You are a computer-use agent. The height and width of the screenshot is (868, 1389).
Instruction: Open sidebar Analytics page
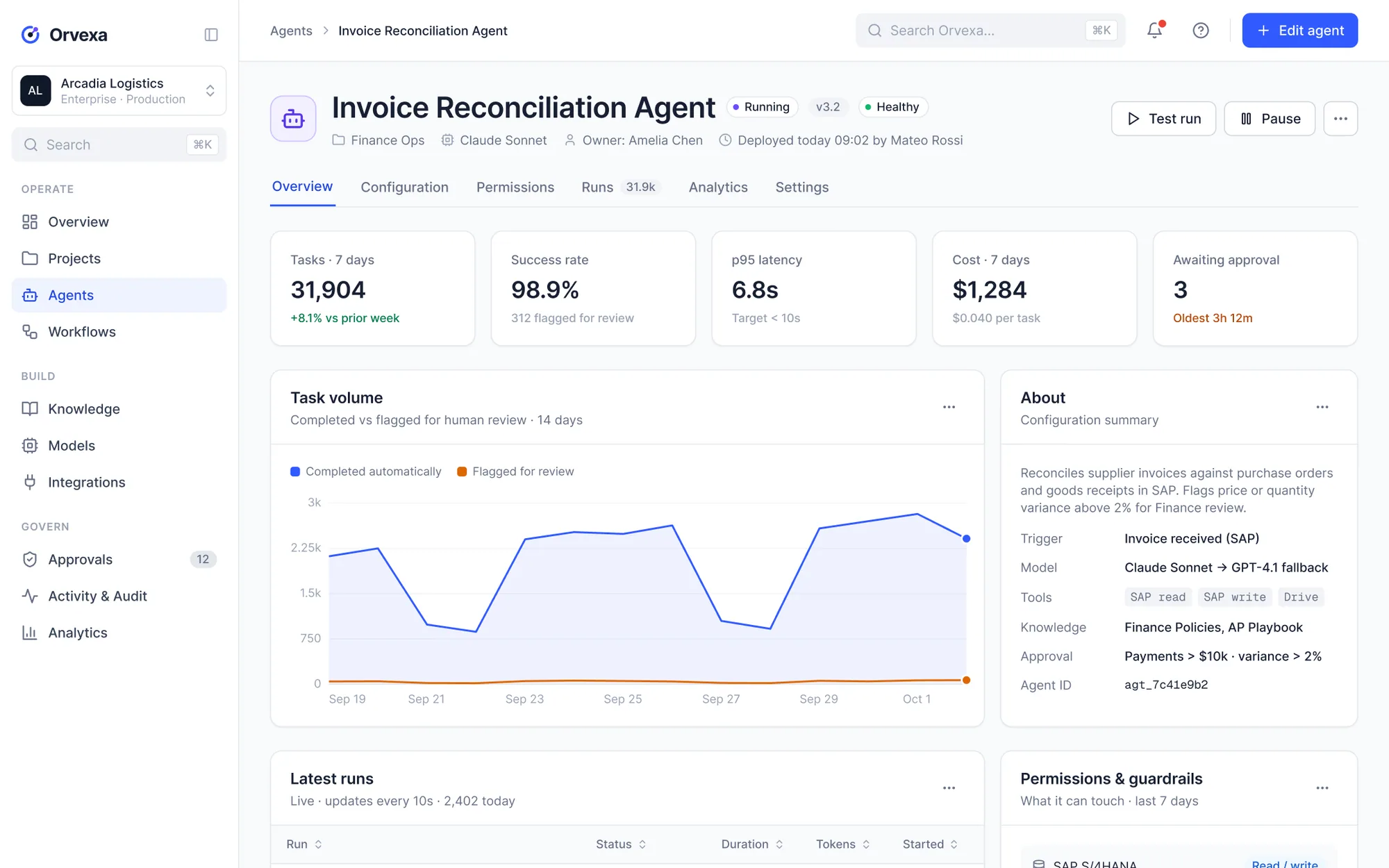click(119, 633)
